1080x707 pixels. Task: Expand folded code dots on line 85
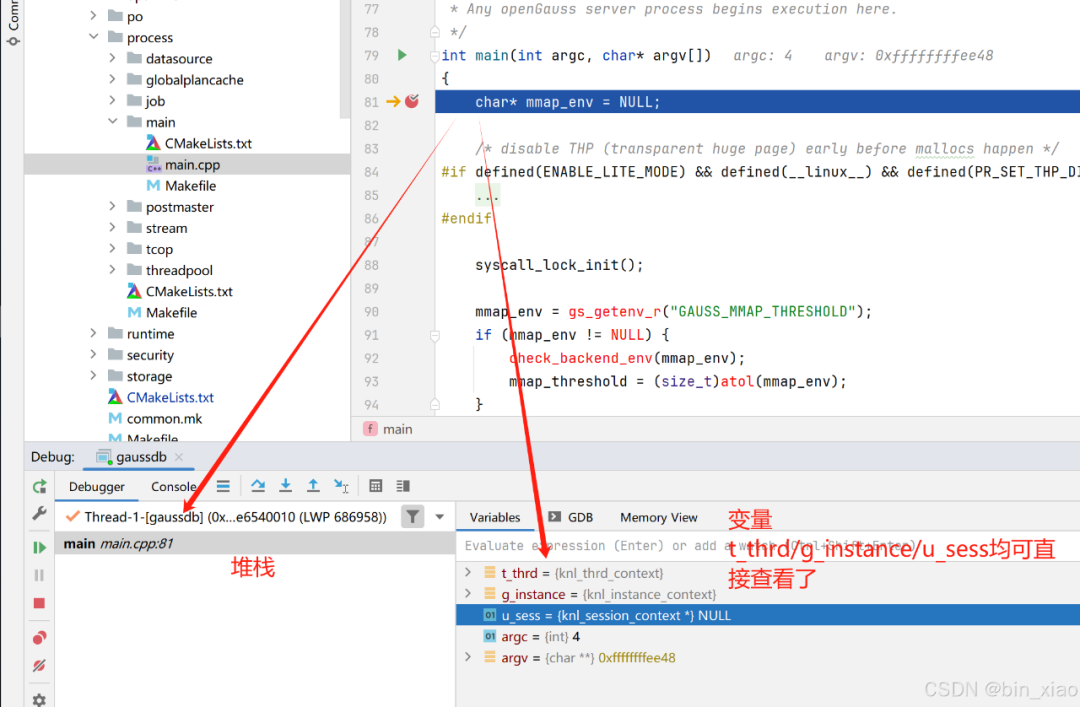(x=487, y=196)
